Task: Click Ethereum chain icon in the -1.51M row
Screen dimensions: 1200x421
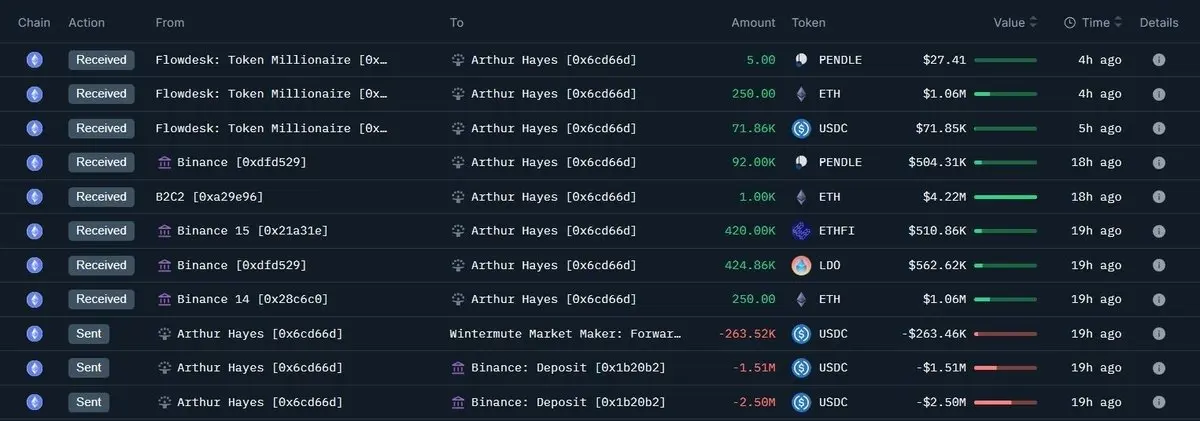Action: tap(35, 368)
